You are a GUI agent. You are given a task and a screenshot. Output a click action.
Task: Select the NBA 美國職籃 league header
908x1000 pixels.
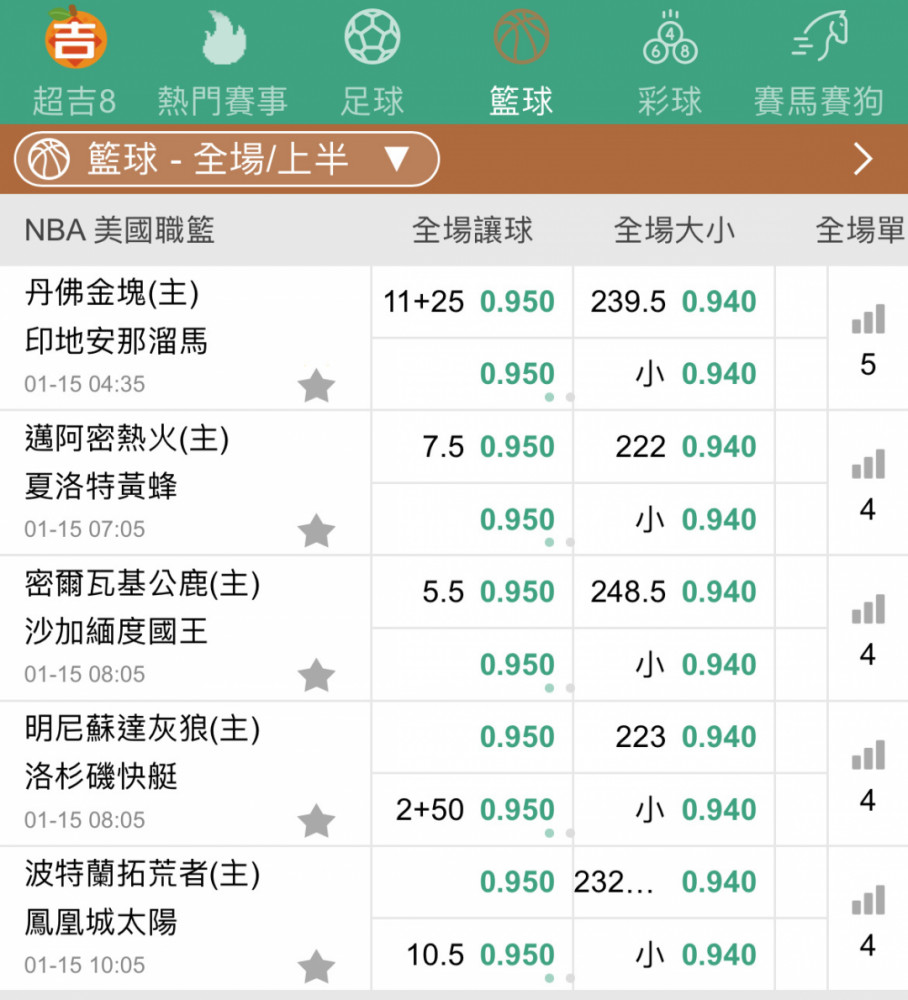click(119, 230)
